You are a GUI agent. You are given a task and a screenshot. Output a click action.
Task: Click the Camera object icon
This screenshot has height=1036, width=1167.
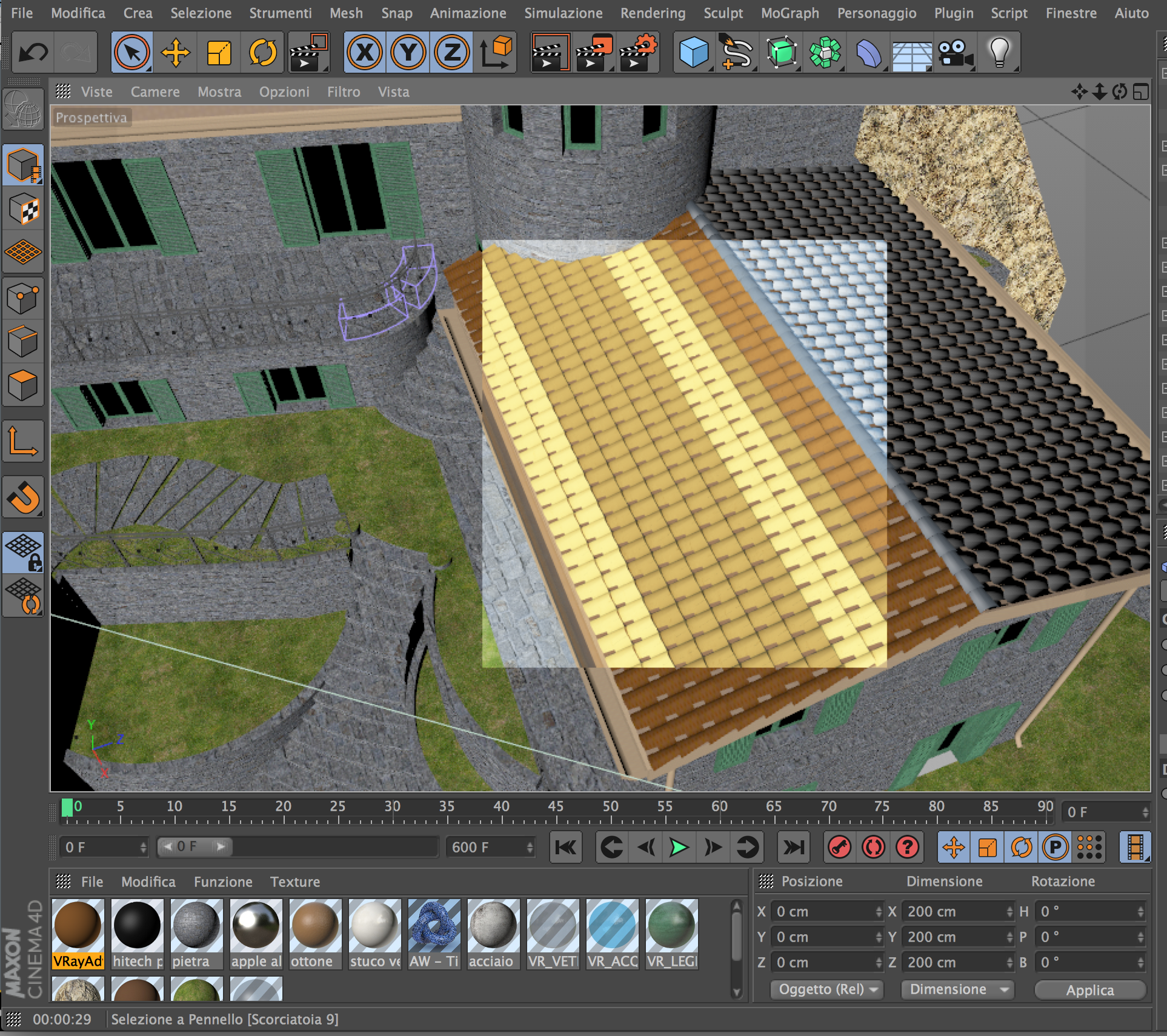pos(955,53)
